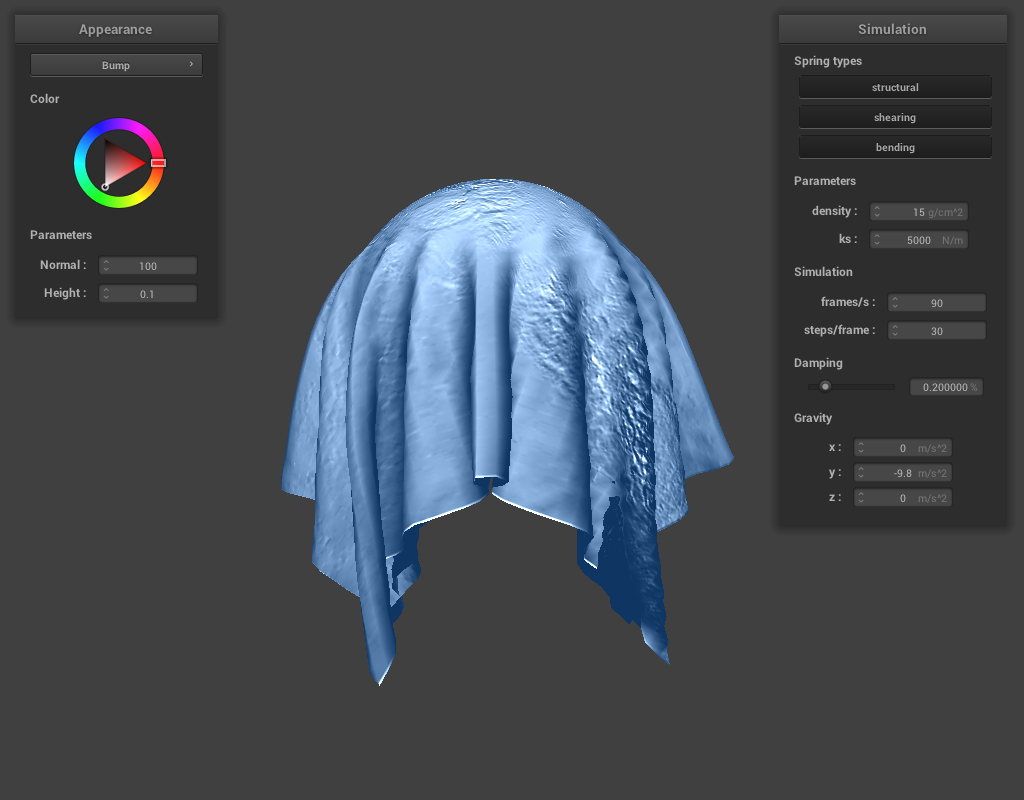Viewport: 1024px width, 800px height.
Task: Click the damping percentage value box
Action: [x=944, y=387]
